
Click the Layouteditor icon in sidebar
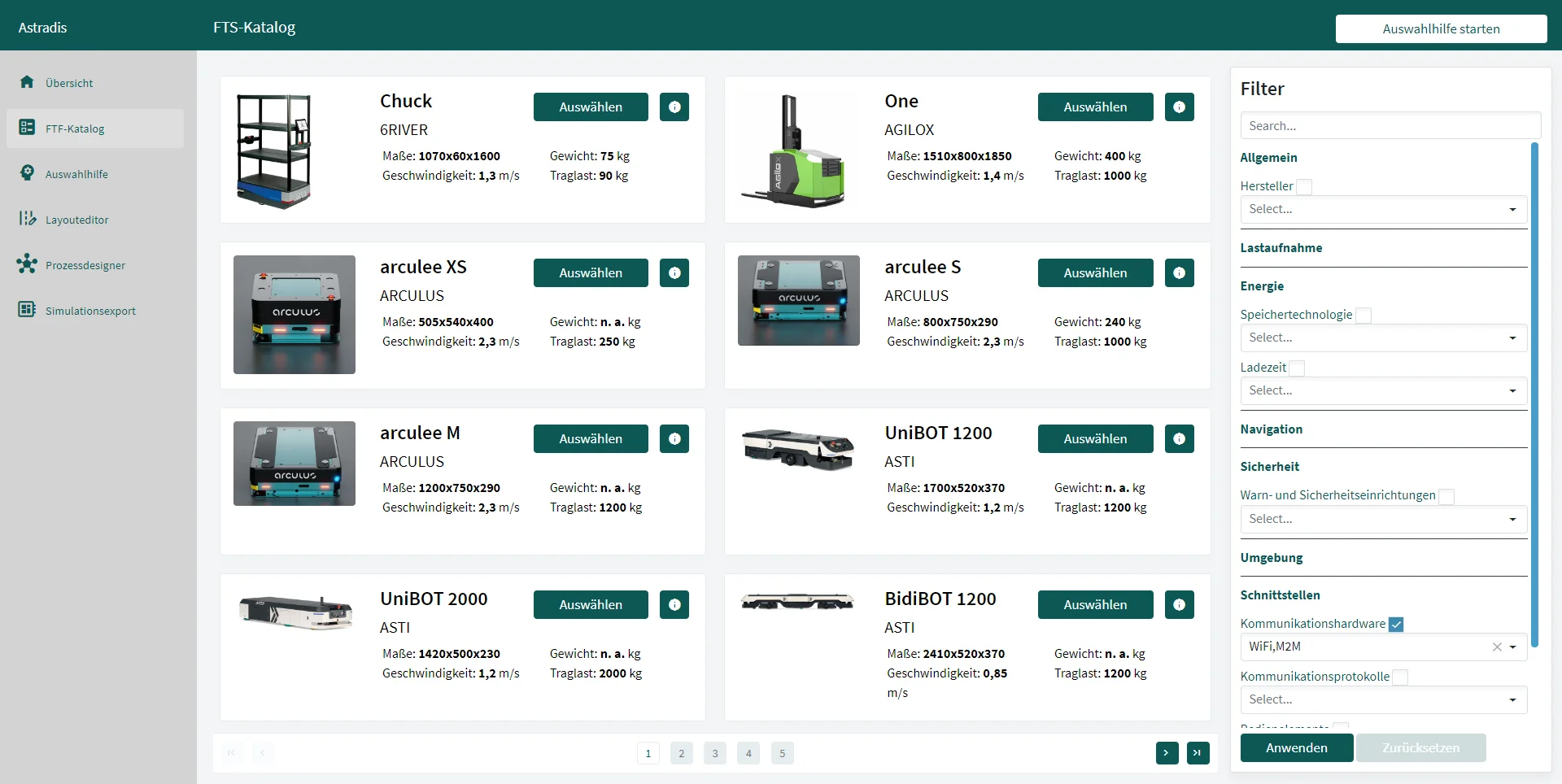pyautogui.click(x=27, y=219)
